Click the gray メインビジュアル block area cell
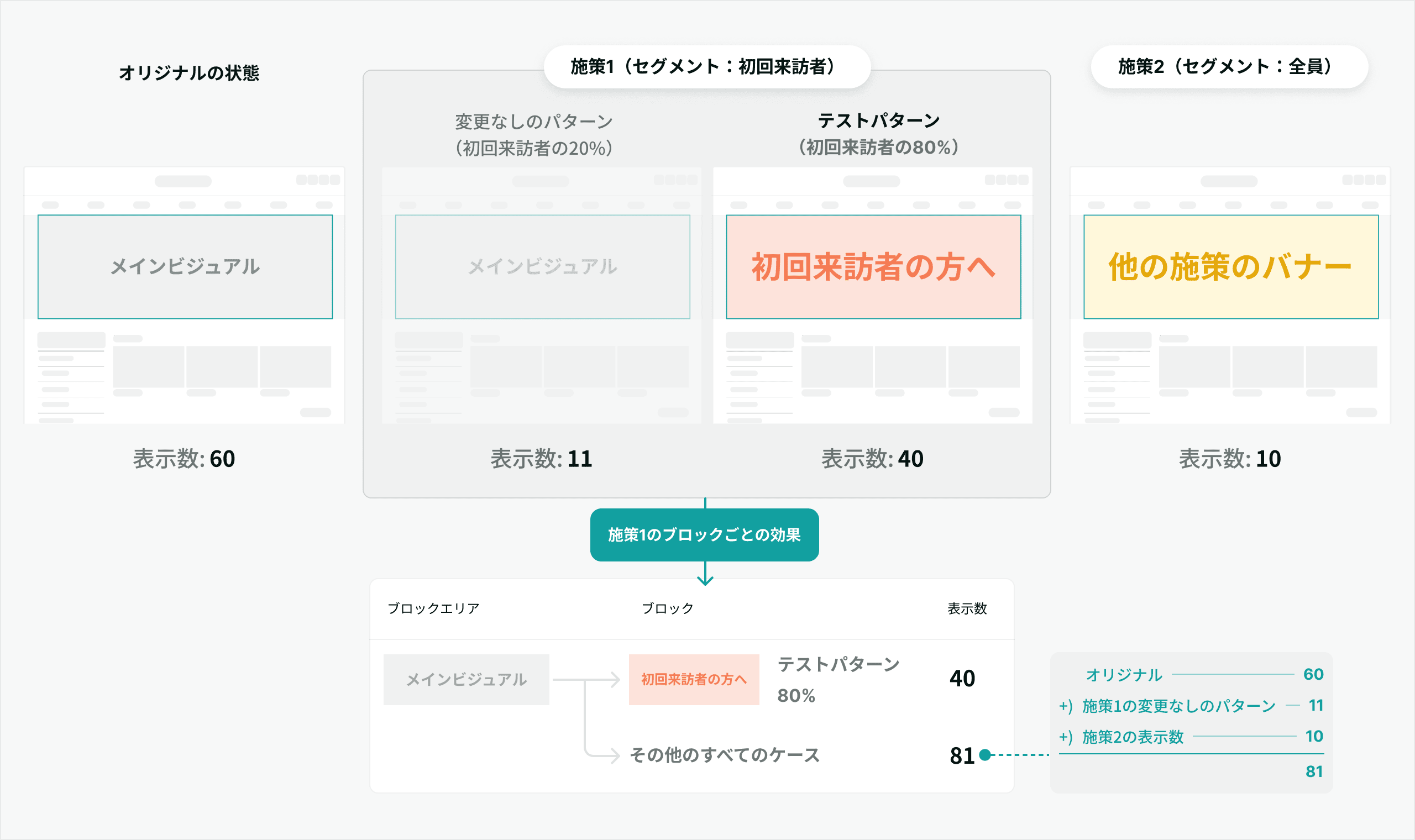The width and height of the screenshot is (1415, 840). click(466, 679)
